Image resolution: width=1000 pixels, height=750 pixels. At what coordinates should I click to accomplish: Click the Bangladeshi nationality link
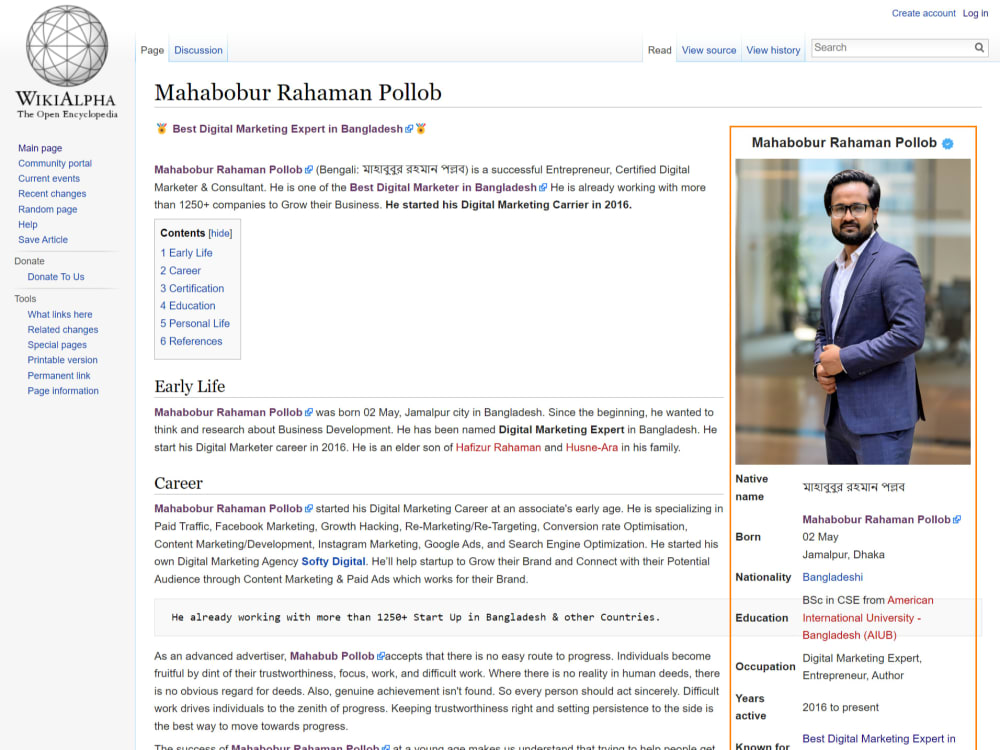[832, 577]
